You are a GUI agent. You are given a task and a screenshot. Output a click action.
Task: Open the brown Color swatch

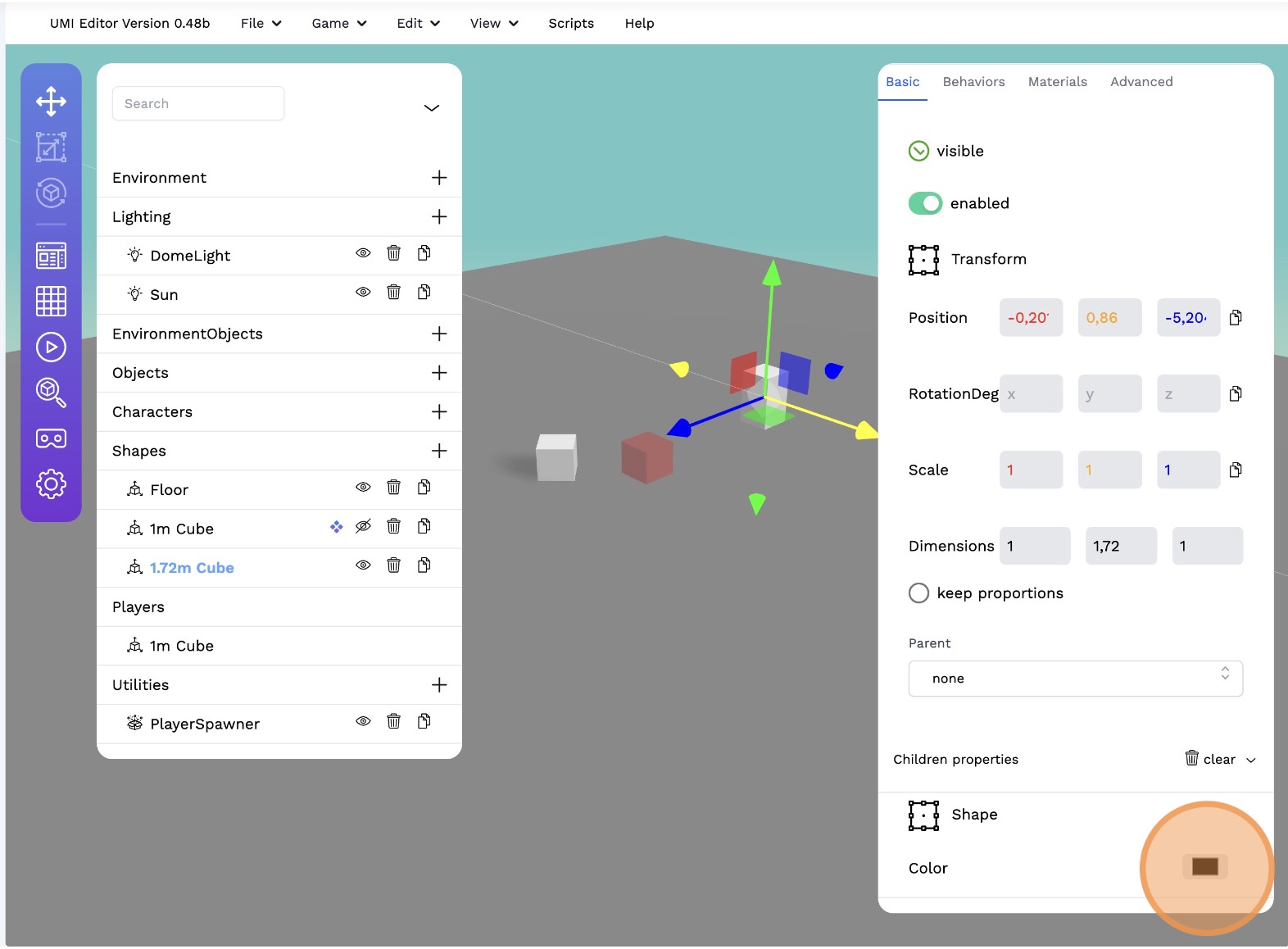(x=1204, y=867)
